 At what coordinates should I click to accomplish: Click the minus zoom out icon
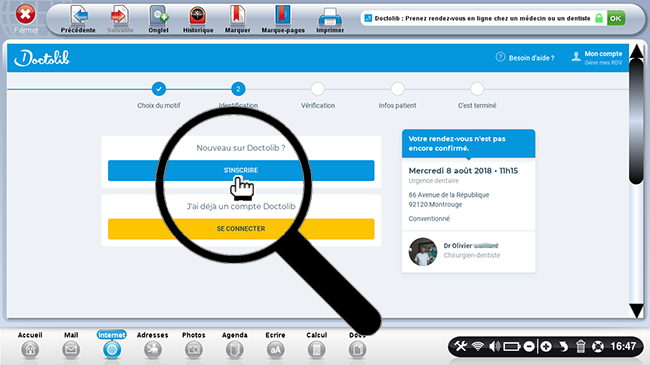(529, 346)
